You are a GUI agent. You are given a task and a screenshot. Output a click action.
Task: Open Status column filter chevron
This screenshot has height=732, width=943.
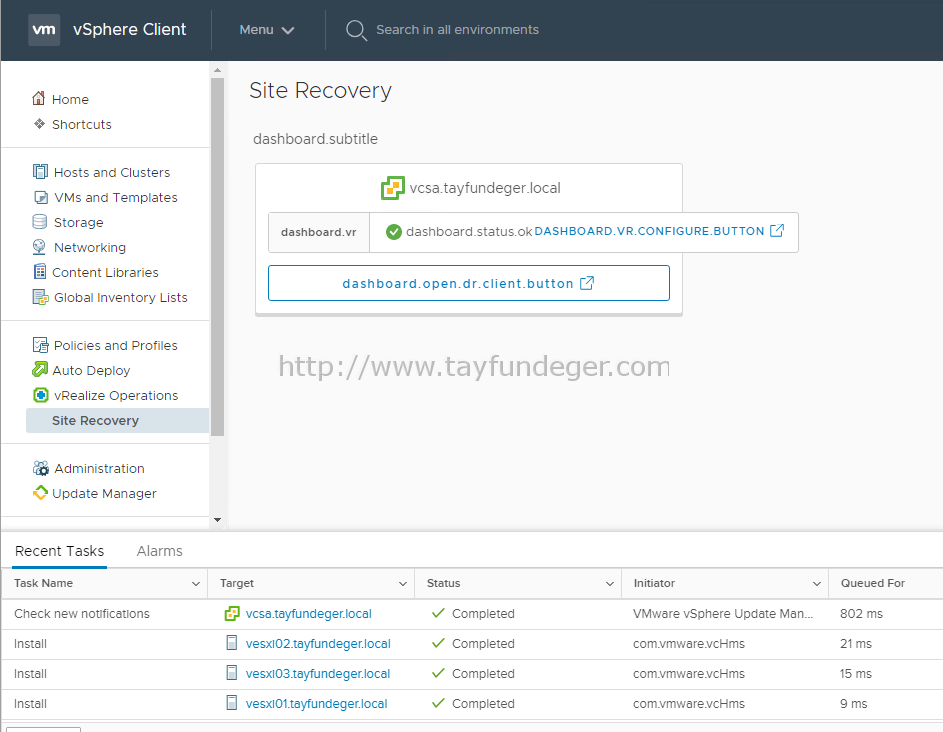pyautogui.click(x=609, y=583)
